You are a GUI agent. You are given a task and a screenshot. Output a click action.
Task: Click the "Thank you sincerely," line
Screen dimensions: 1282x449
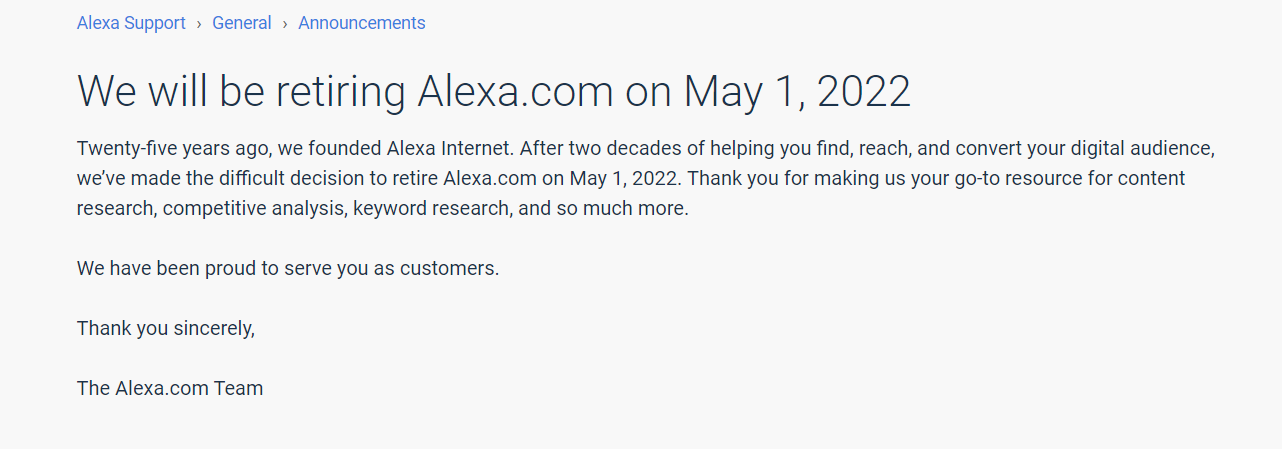[x=166, y=328]
